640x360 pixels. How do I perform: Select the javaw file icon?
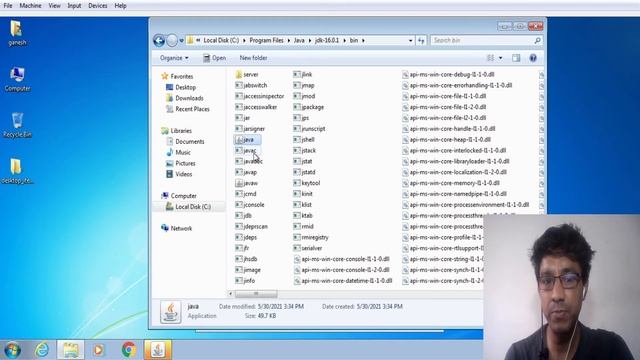(x=239, y=183)
